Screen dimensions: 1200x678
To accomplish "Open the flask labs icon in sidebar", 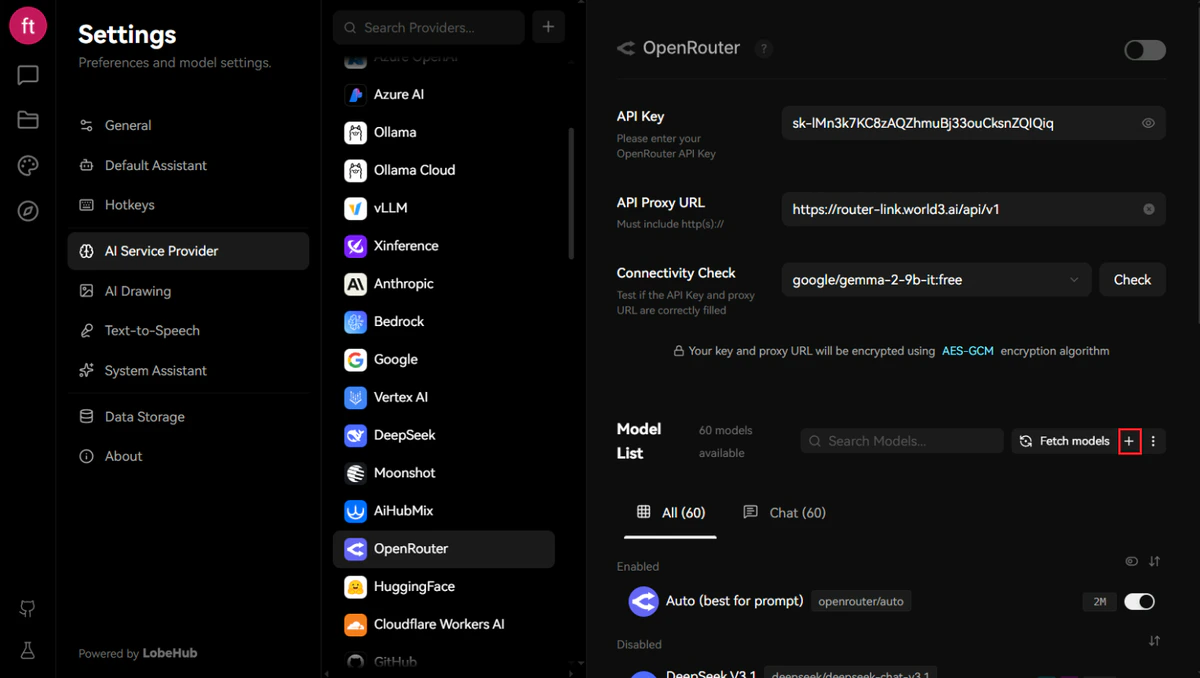I will (x=28, y=651).
